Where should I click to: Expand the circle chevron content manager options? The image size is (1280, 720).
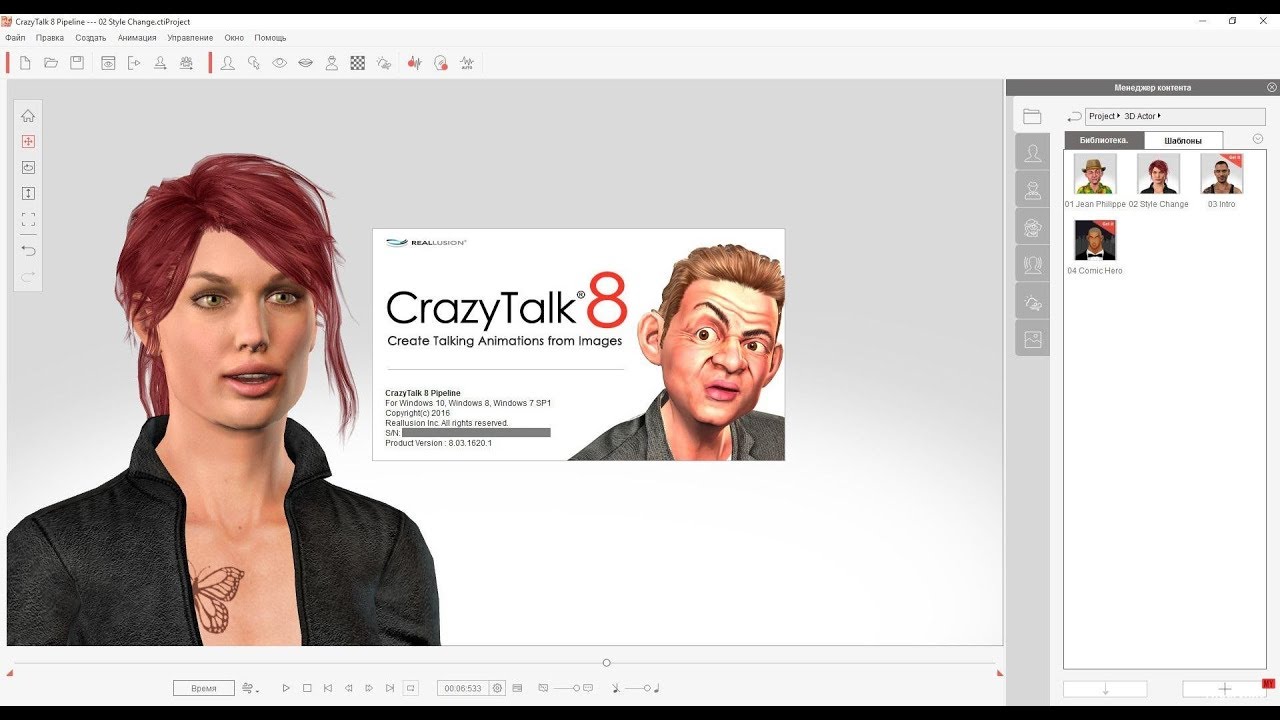pos(1258,139)
